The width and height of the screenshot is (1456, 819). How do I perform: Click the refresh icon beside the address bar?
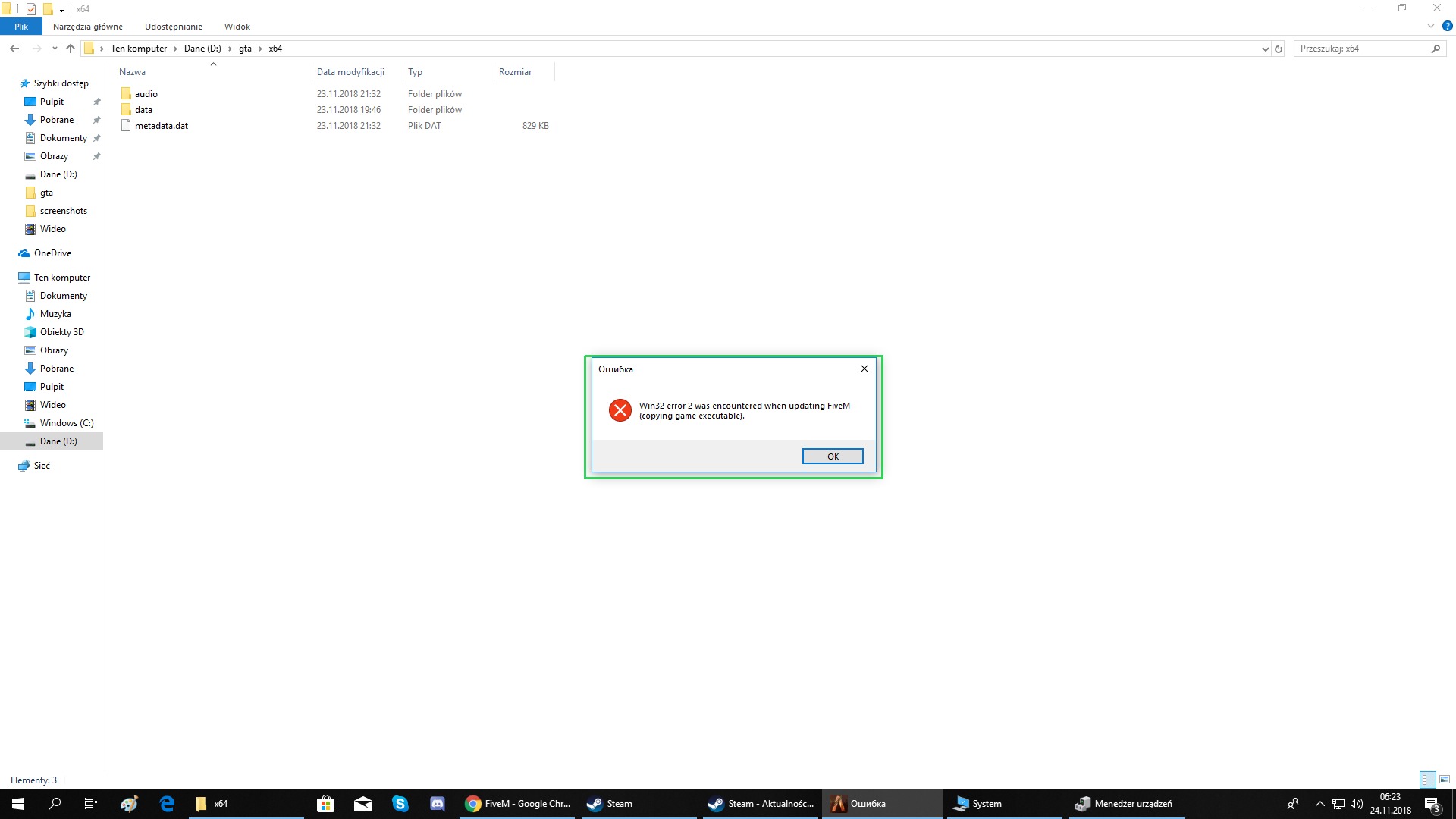point(1279,49)
